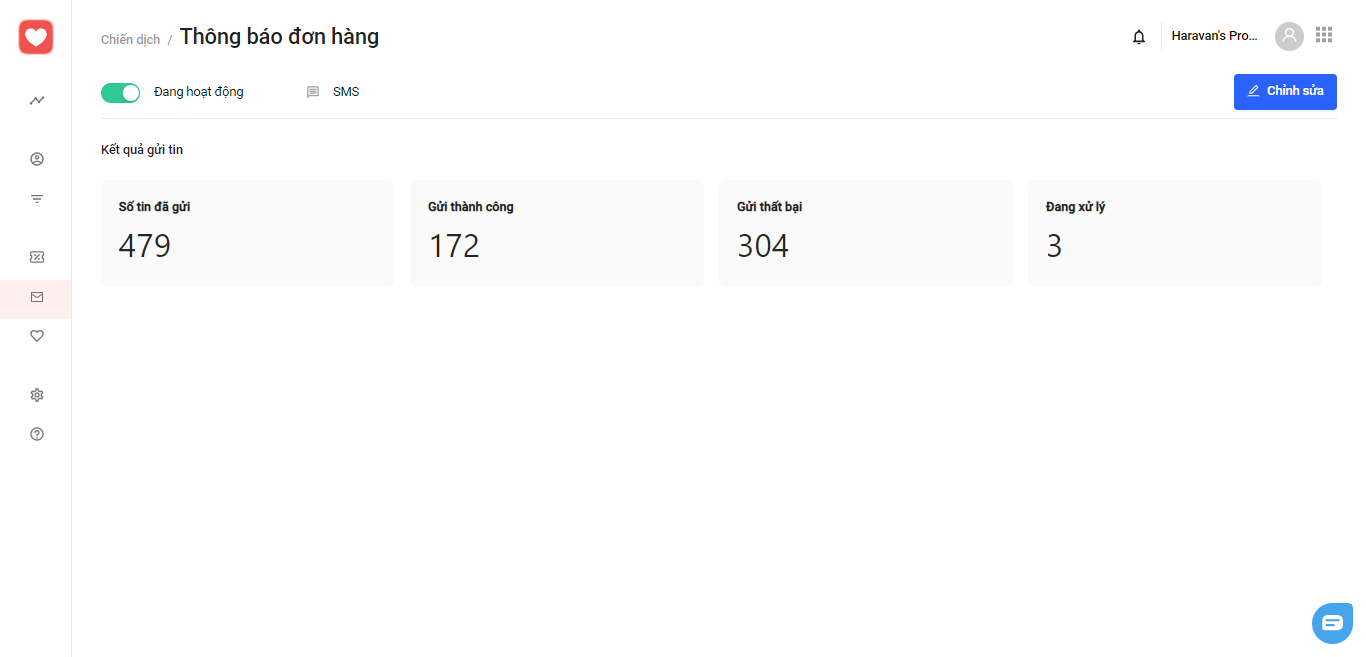Viewport: 1366px width, 657px height.
Task: Open the customers profile sidebar icon
Action: (37, 159)
